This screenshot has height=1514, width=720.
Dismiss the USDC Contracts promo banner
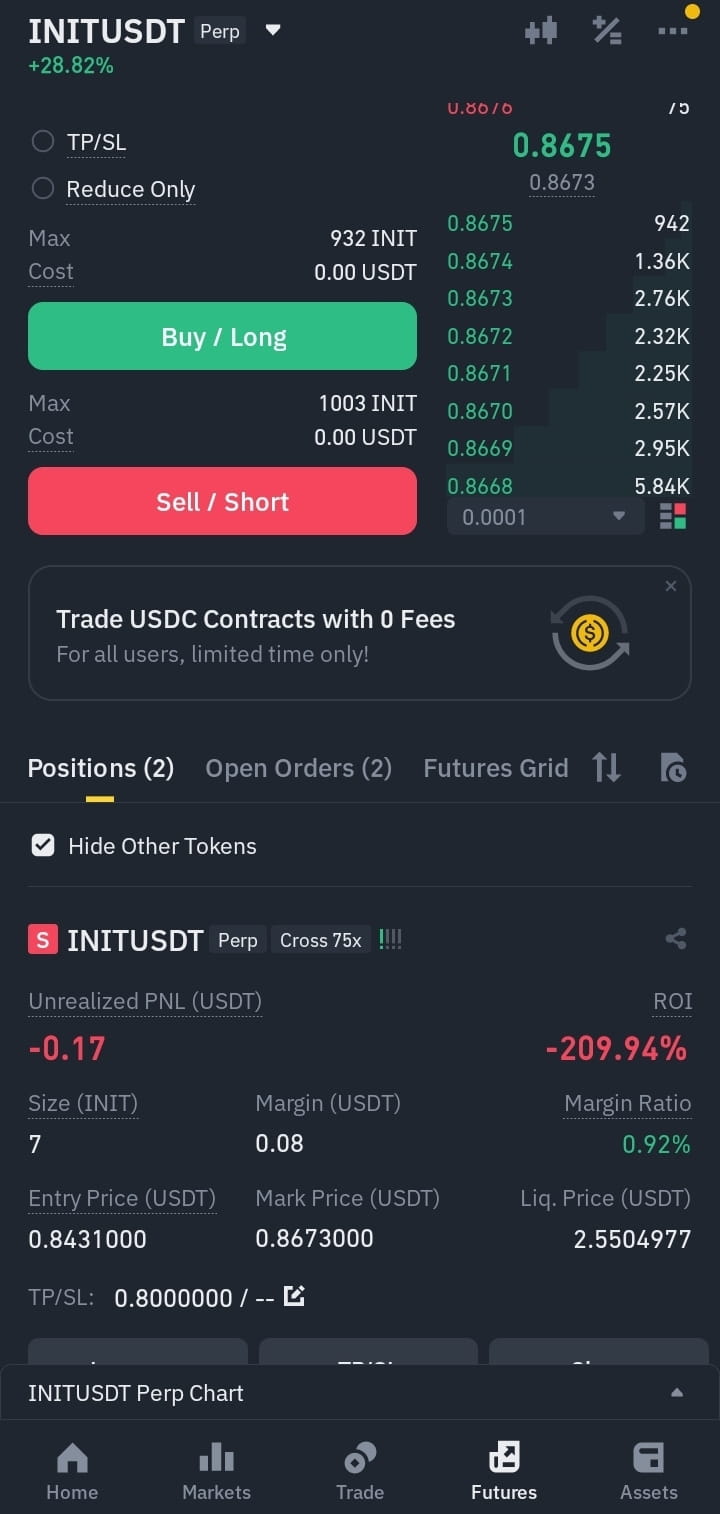671,586
